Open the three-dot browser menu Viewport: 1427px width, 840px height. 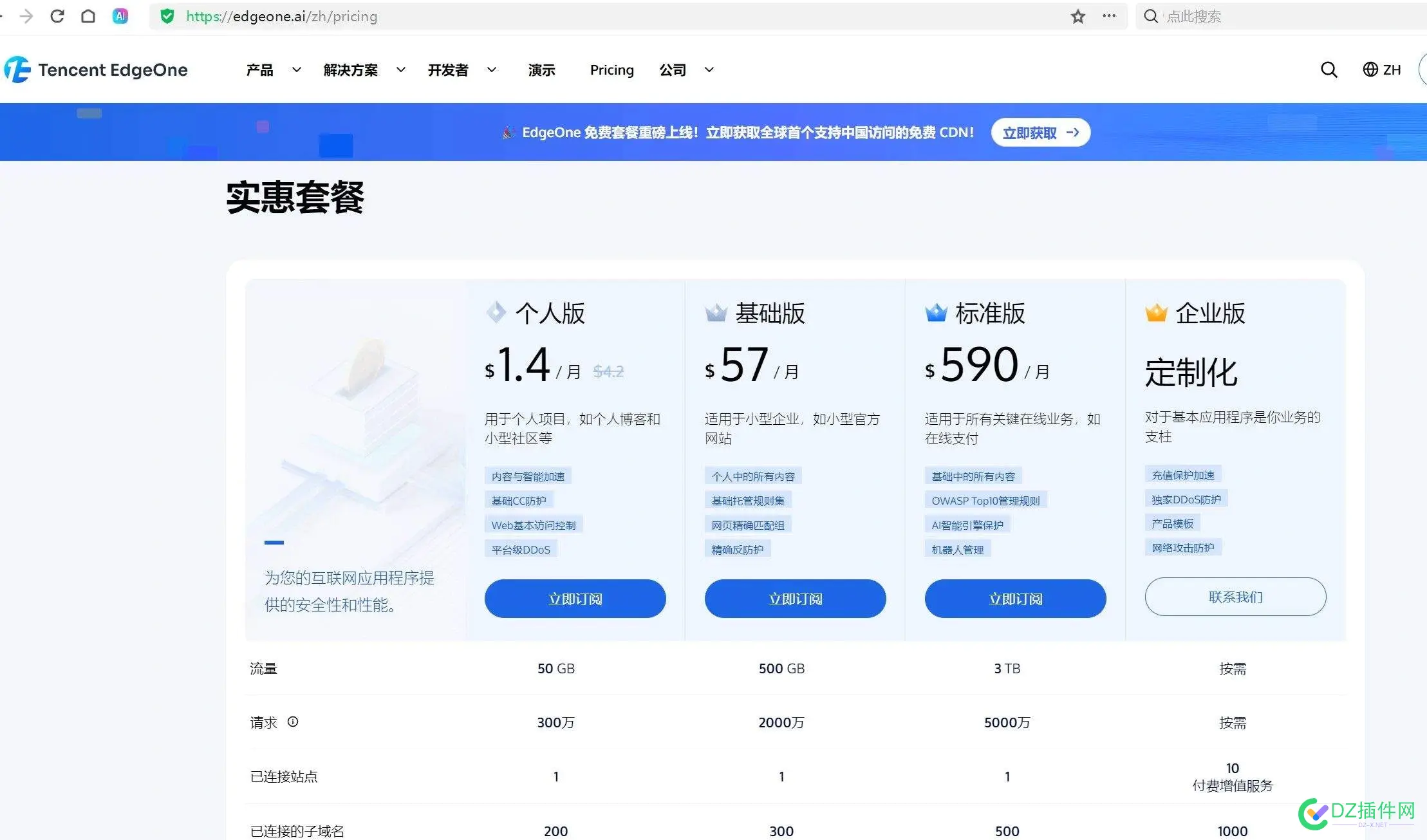pyautogui.click(x=1109, y=16)
